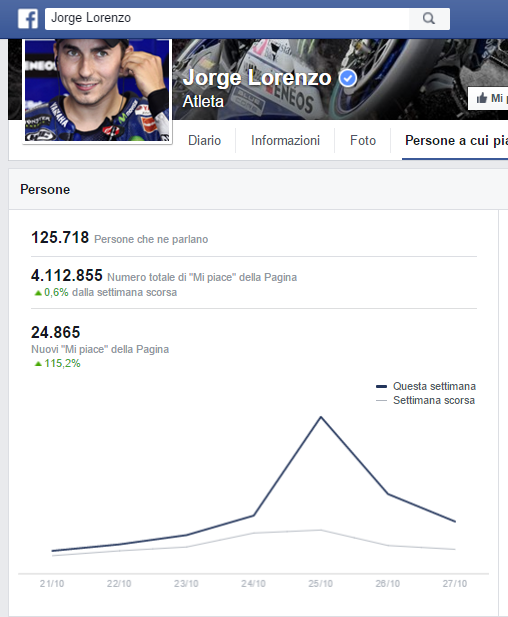508x617 pixels.
Task: Click the blue verified badge icon
Action: coord(348,78)
